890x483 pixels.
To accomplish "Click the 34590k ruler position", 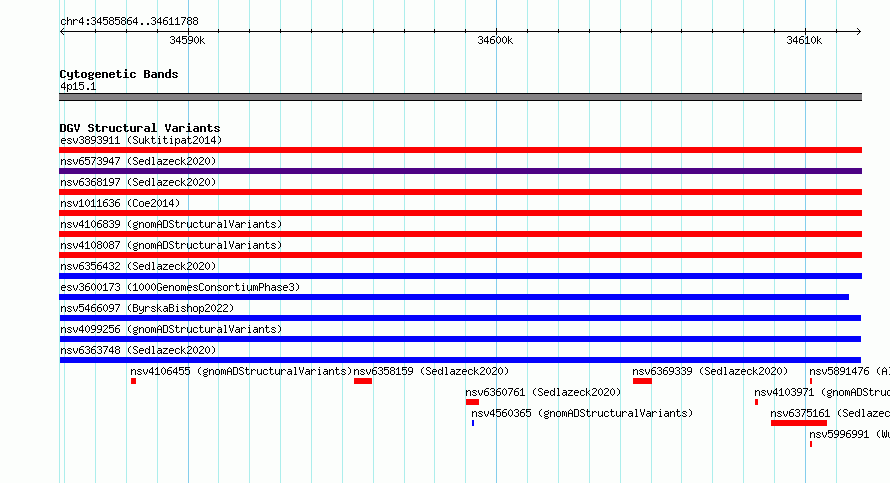I will (187, 40).
